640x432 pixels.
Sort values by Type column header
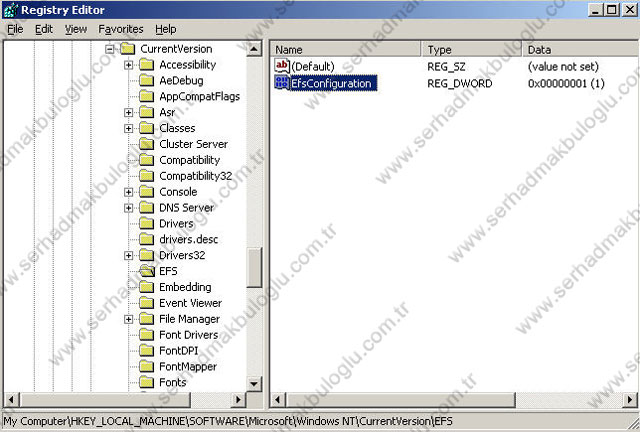click(x=471, y=49)
